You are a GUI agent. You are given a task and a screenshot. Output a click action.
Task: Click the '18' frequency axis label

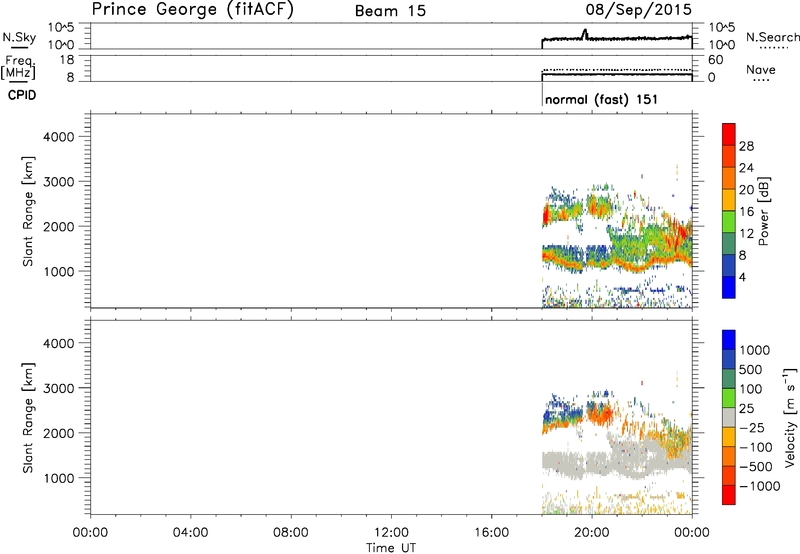[66, 60]
